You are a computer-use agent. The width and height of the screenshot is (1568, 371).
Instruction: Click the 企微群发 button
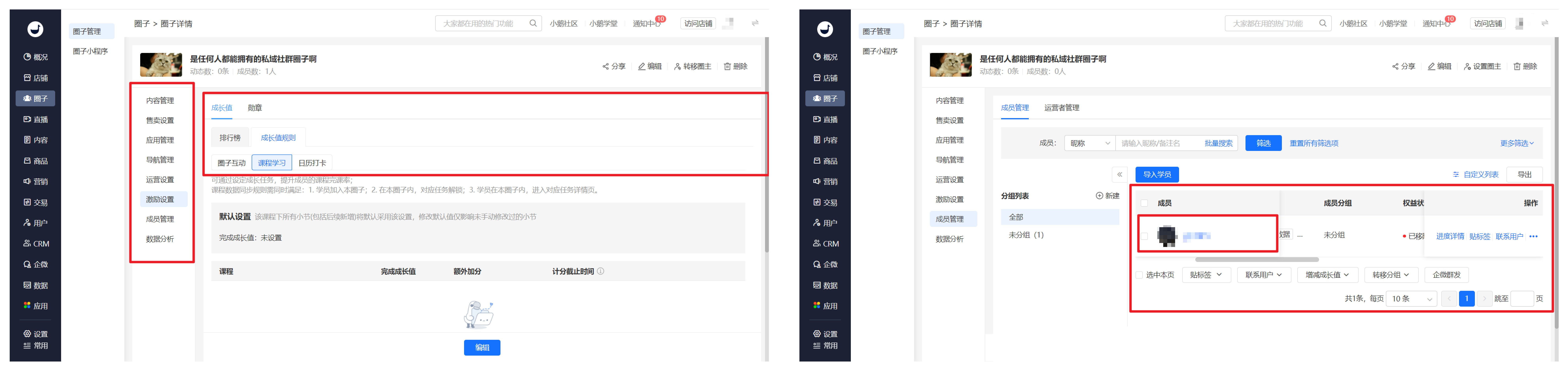pyautogui.click(x=1446, y=275)
